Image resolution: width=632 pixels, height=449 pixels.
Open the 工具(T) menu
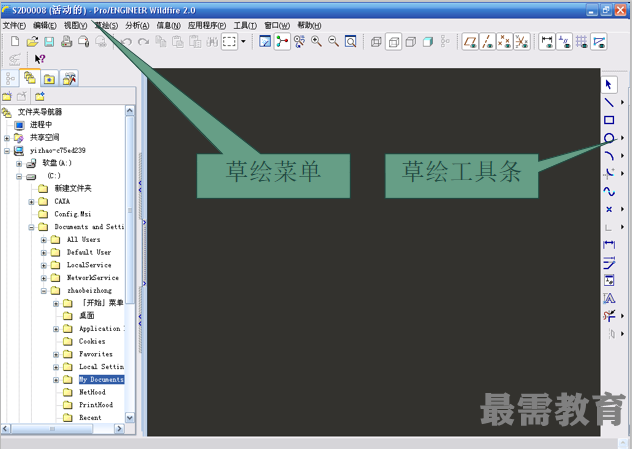245,25
